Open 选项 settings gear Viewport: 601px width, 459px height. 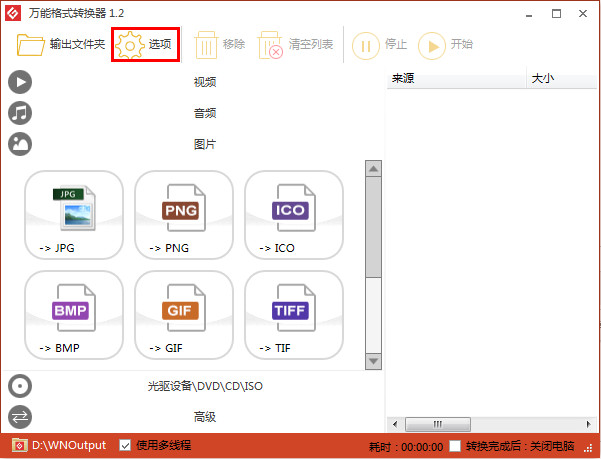coord(145,44)
